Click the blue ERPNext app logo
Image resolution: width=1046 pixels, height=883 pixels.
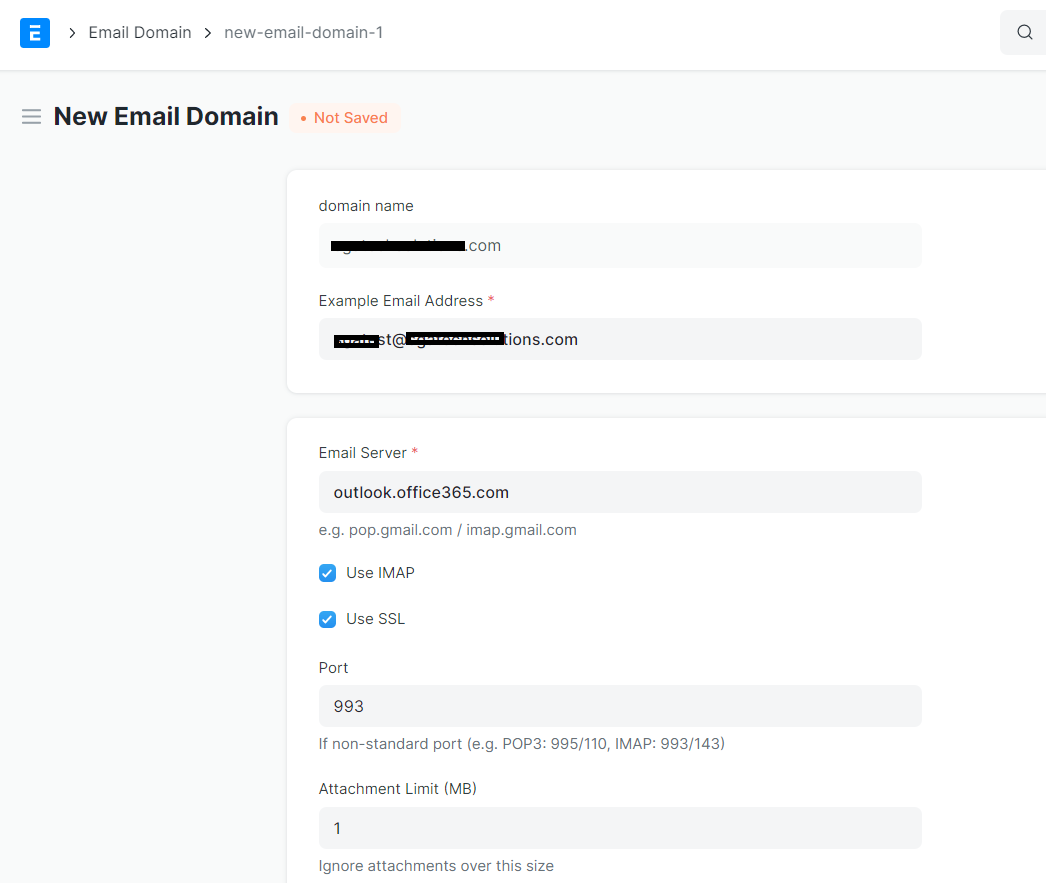pyautogui.click(x=34, y=32)
